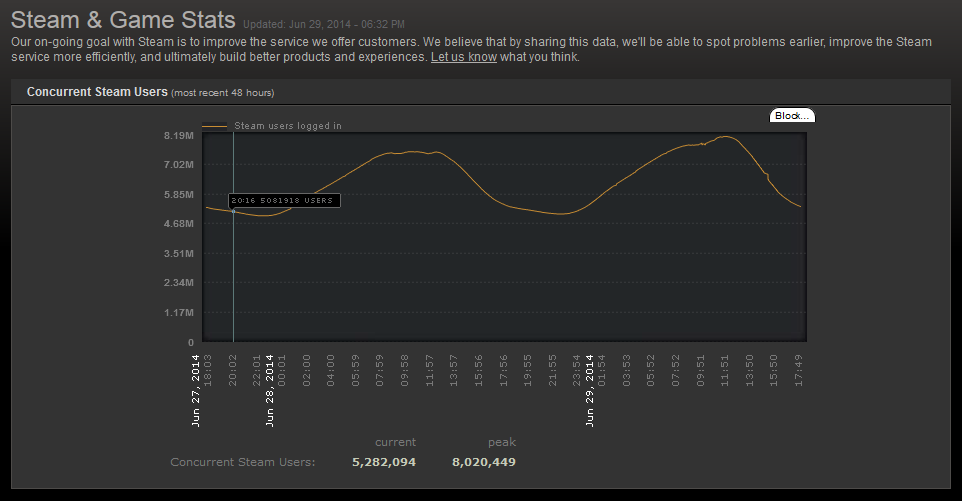Viewport: 962px width, 501px height.
Task: Click the "Let us know" link
Action: (463, 57)
